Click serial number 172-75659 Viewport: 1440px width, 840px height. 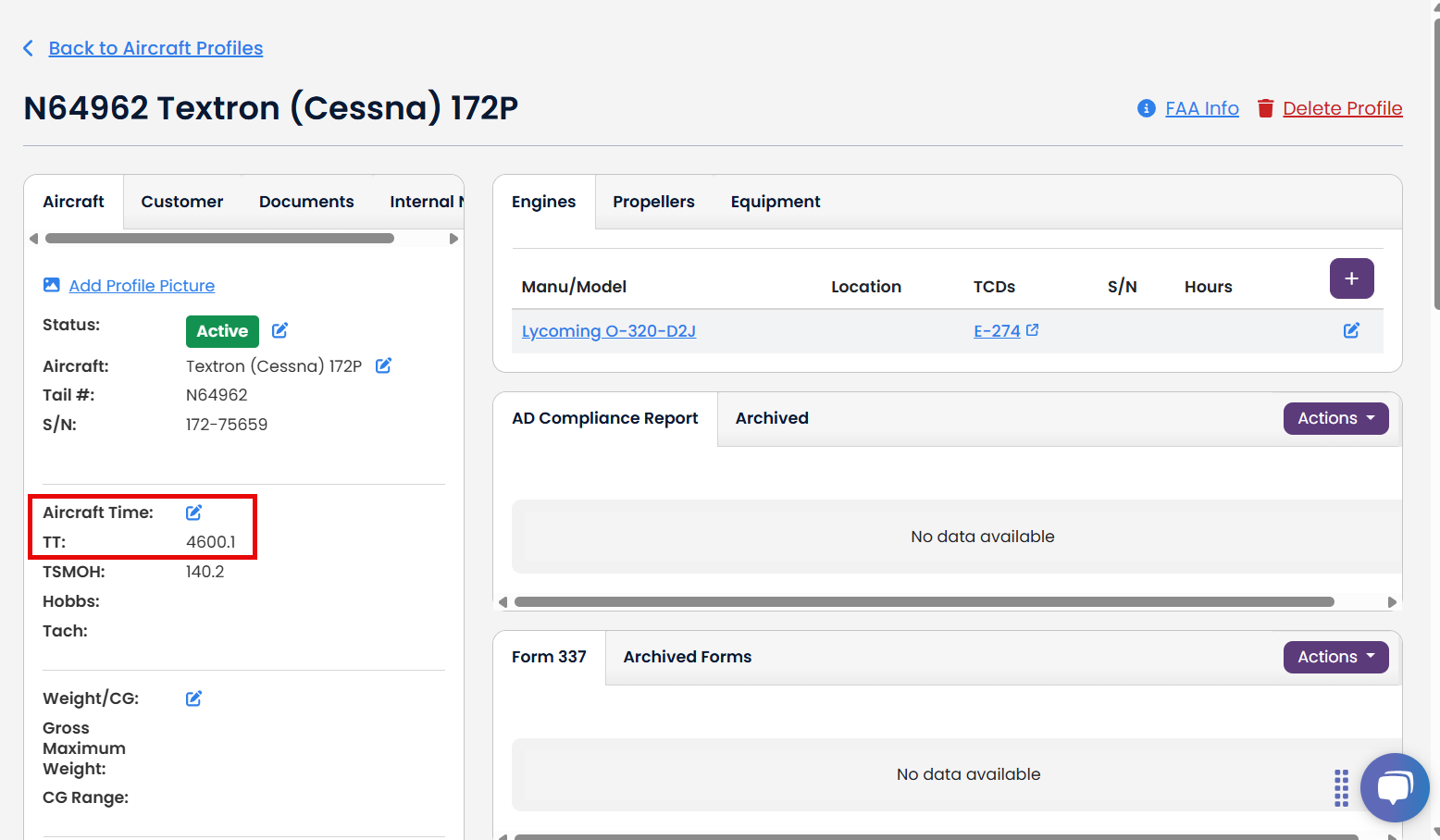coord(227,425)
